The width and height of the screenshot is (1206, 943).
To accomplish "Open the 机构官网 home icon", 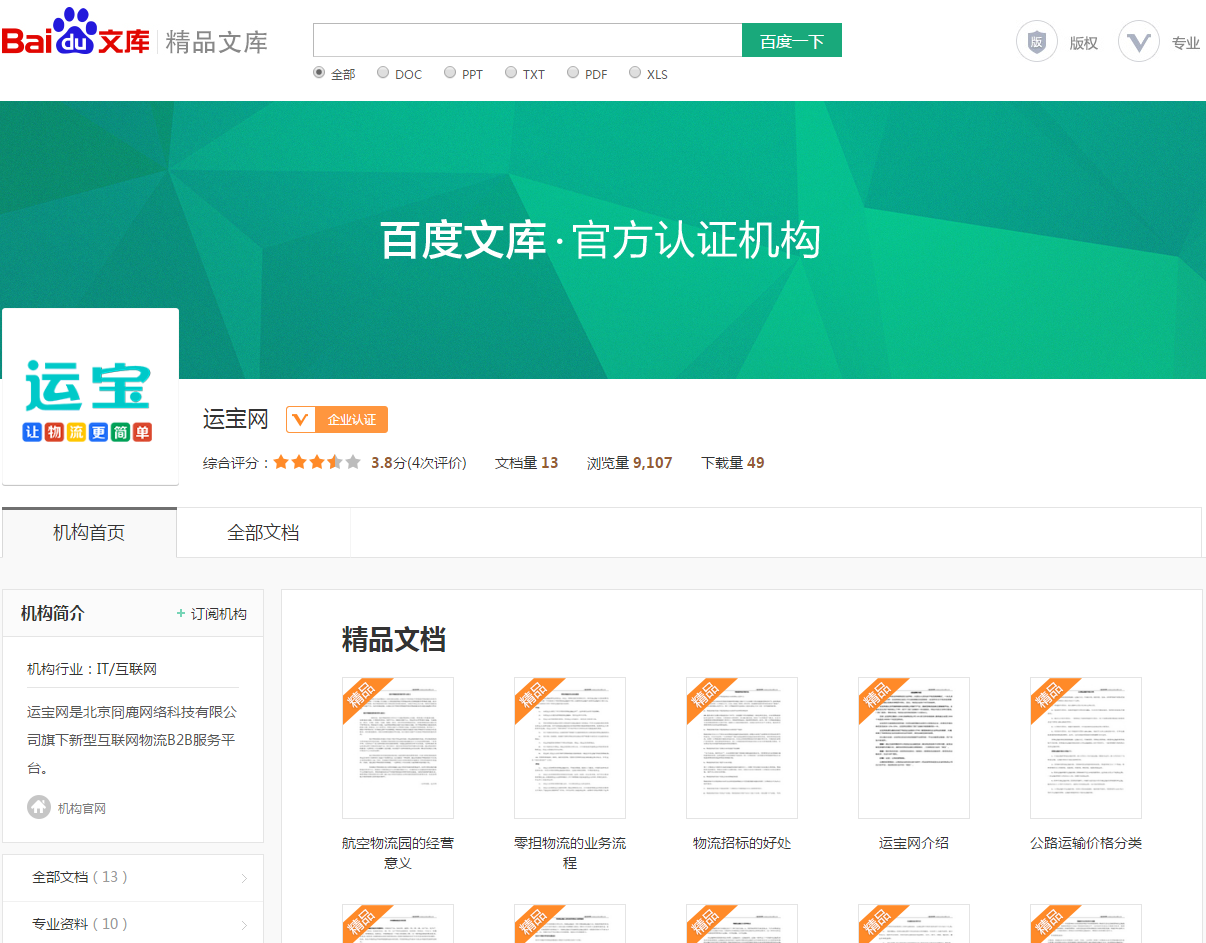I will coord(39,807).
